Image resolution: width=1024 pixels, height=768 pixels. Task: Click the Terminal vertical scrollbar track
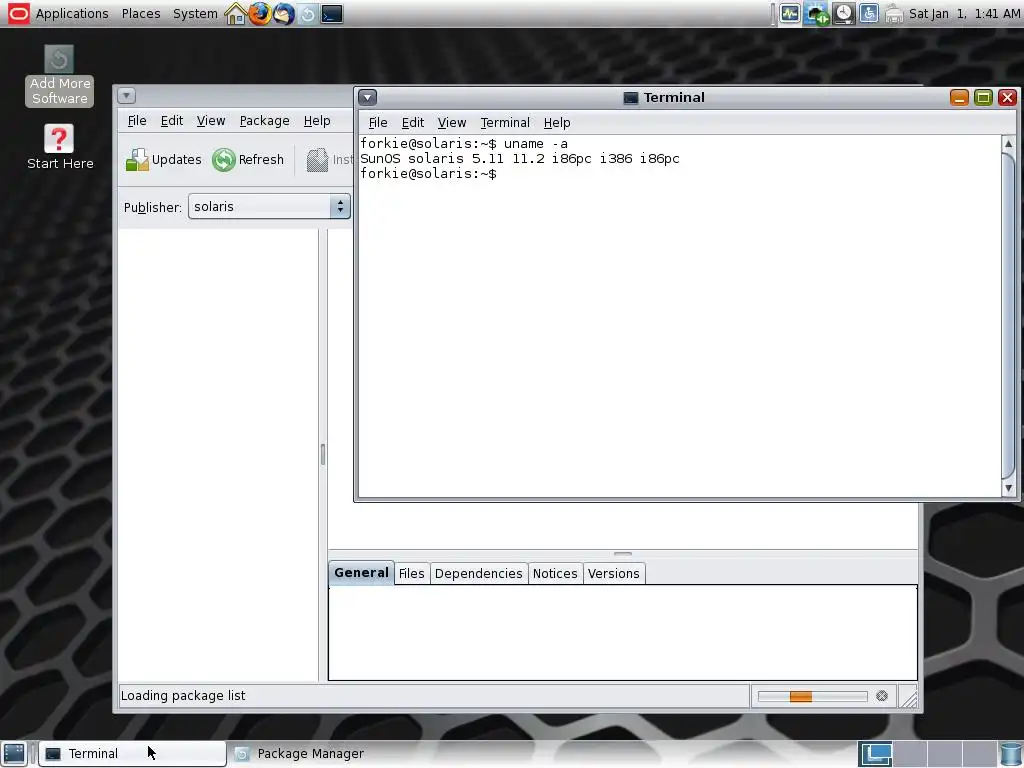coord(1008,316)
